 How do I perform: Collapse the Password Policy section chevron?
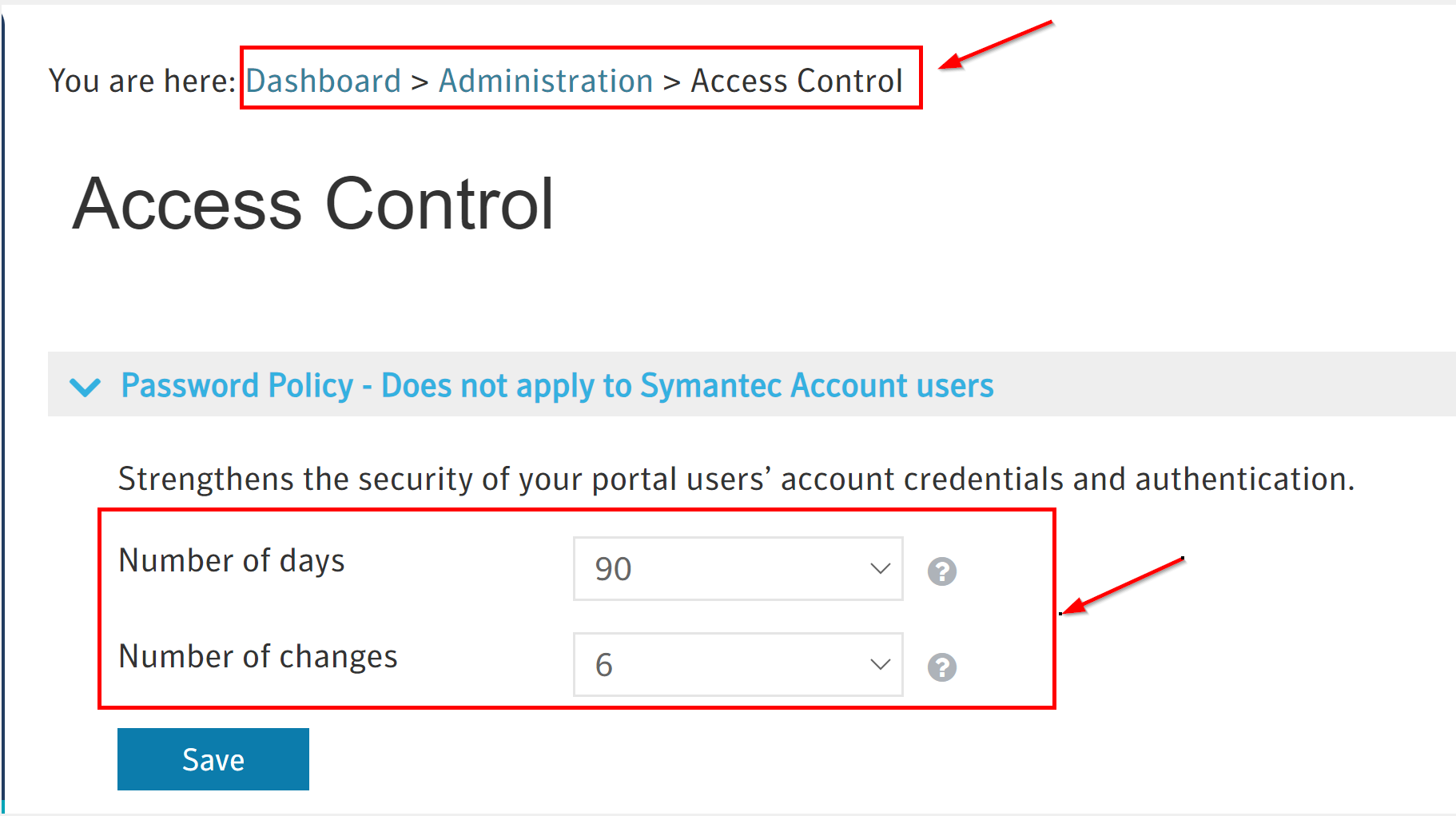86,387
